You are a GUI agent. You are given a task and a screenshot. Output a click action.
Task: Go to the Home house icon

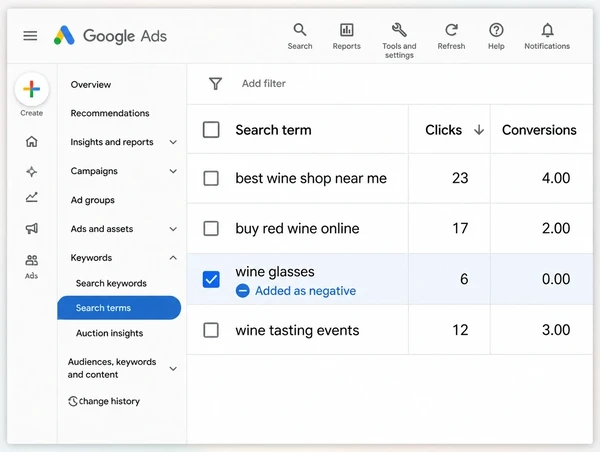(31, 141)
